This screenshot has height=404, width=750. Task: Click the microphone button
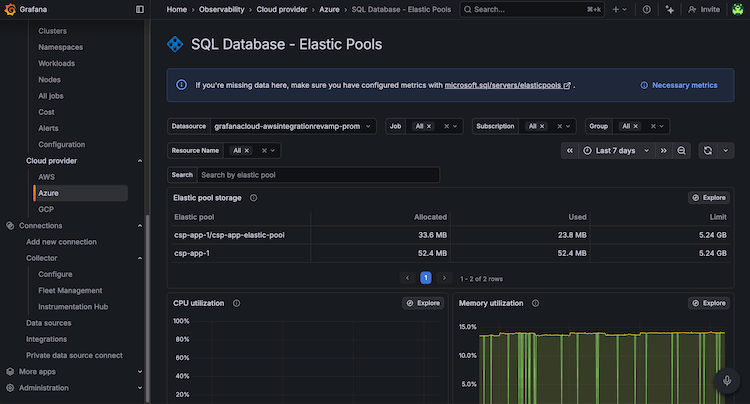(727, 381)
